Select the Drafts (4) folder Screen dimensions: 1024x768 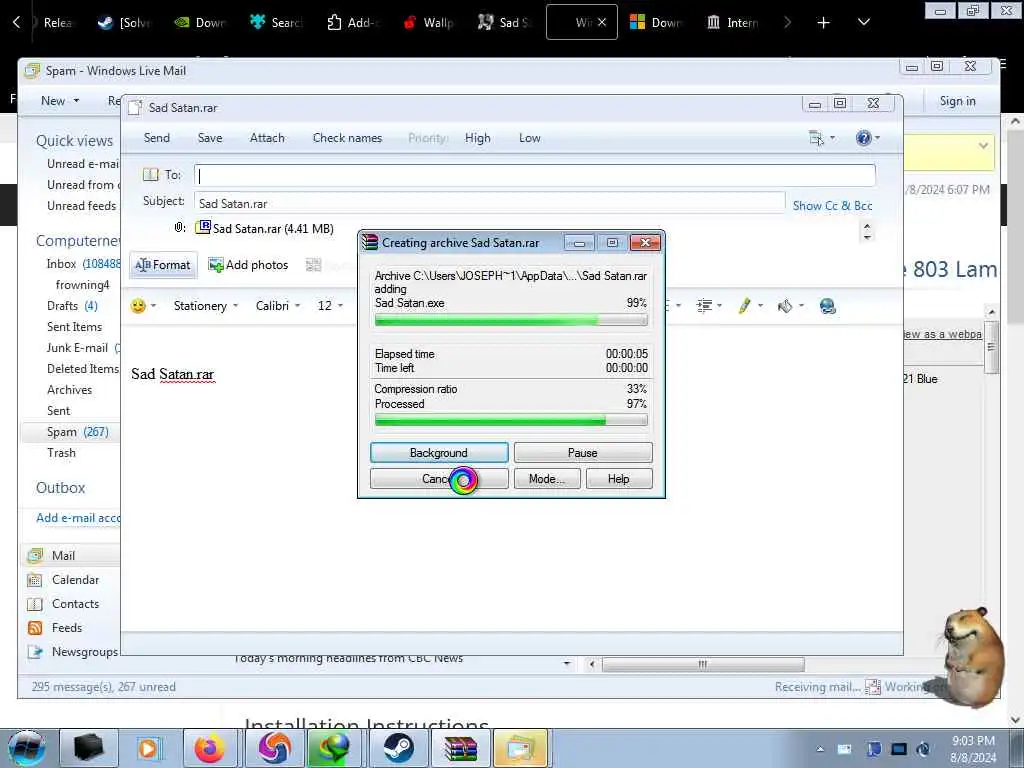(x=72, y=306)
